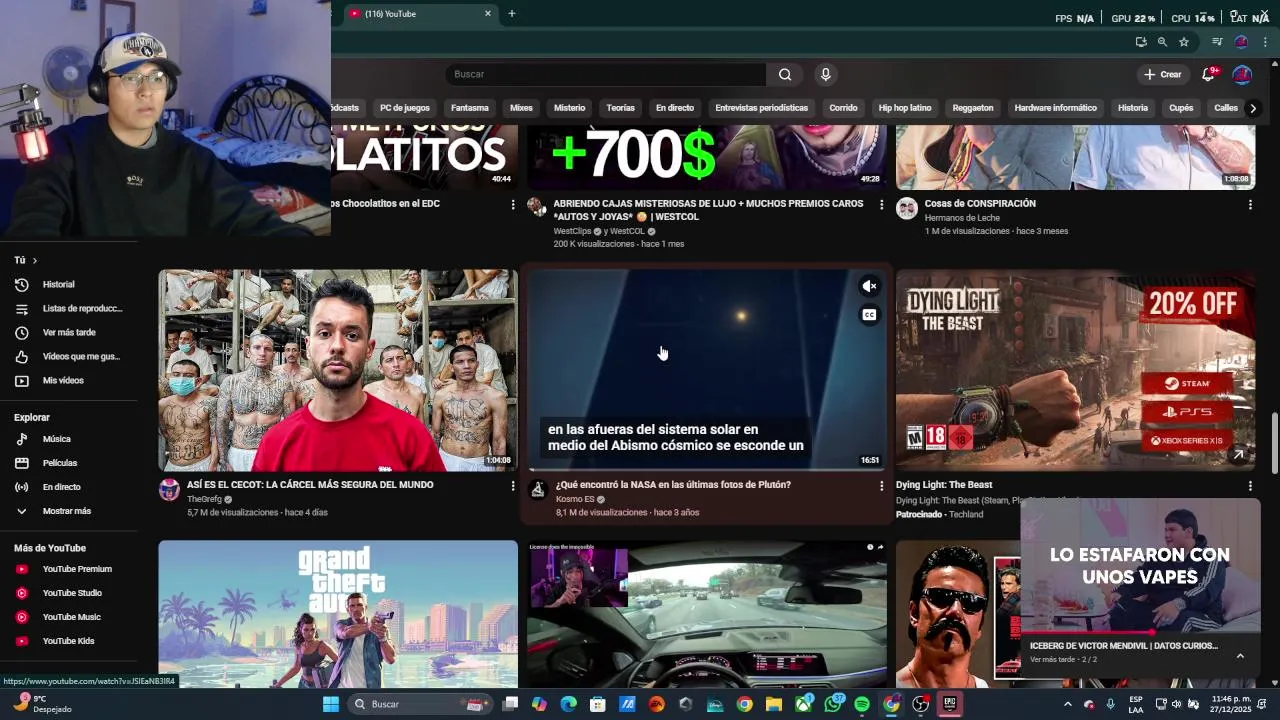
Task: Open Chrome media controls icon
Action: pyautogui.click(x=1217, y=42)
